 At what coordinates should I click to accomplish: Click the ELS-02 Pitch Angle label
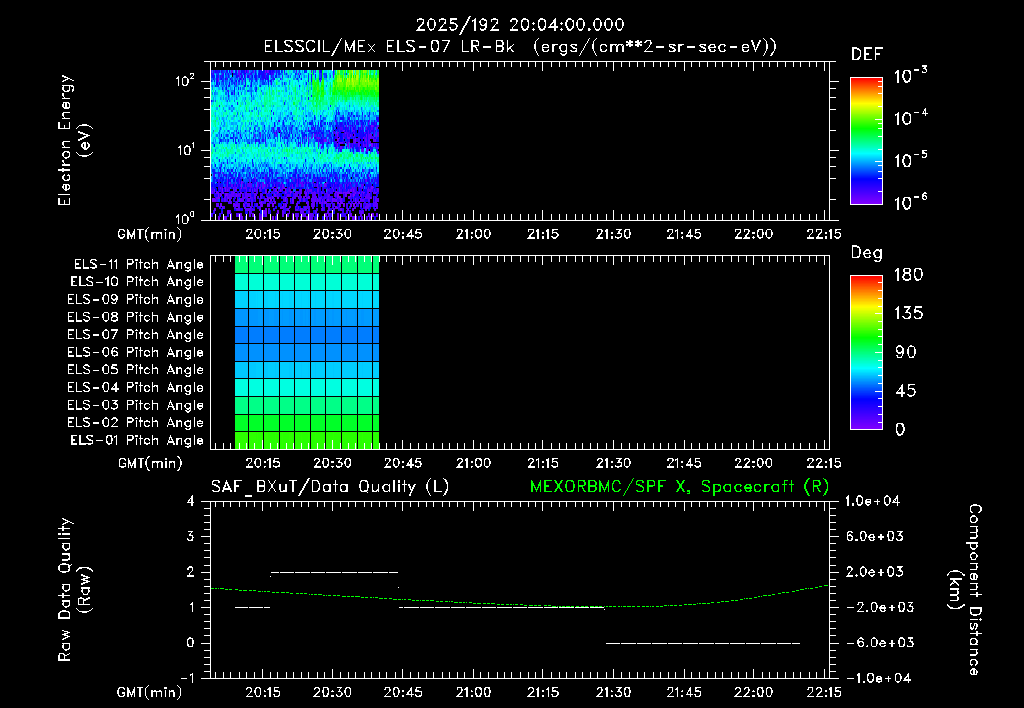tap(135, 423)
